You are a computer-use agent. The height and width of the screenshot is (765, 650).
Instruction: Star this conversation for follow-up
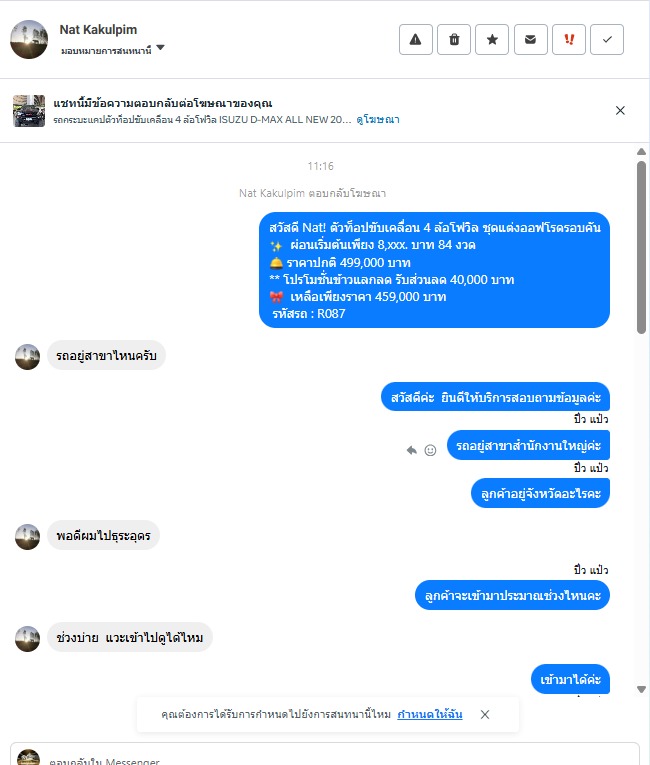tap(492, 40)
